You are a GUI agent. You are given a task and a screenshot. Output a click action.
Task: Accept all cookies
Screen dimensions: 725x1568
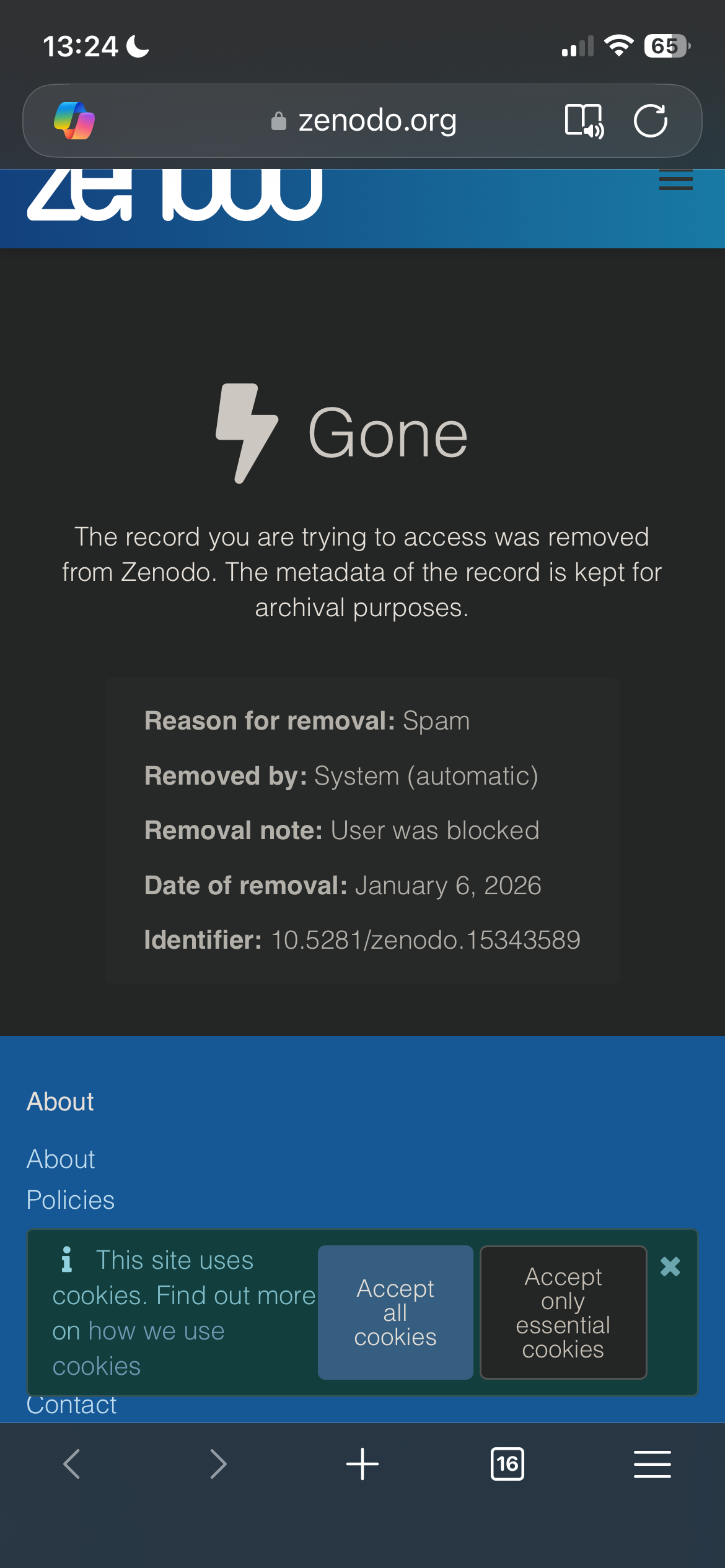[395, 1312]
